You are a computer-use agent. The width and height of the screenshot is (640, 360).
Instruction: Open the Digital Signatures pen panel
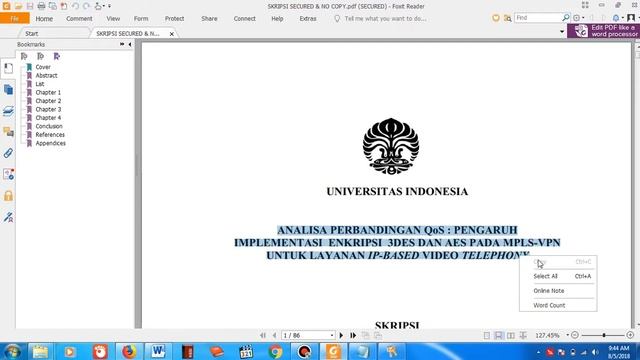[x=8, y=217]
